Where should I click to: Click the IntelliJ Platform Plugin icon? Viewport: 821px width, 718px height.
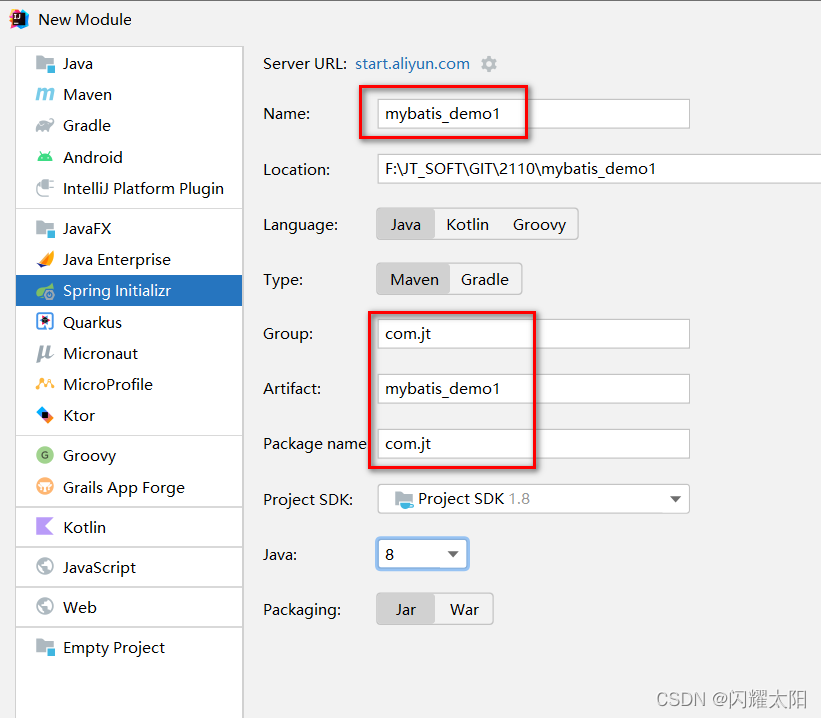(x=45, y=188)
